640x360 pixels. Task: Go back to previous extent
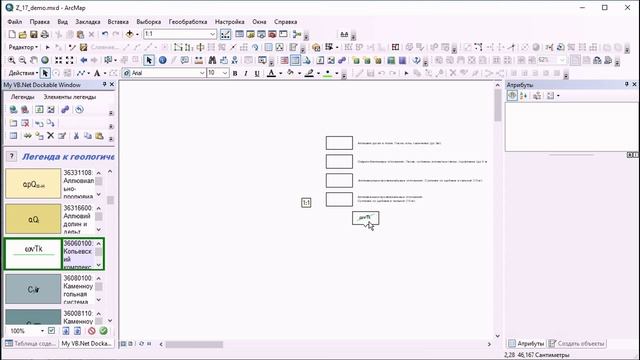(x=84, y=60)
